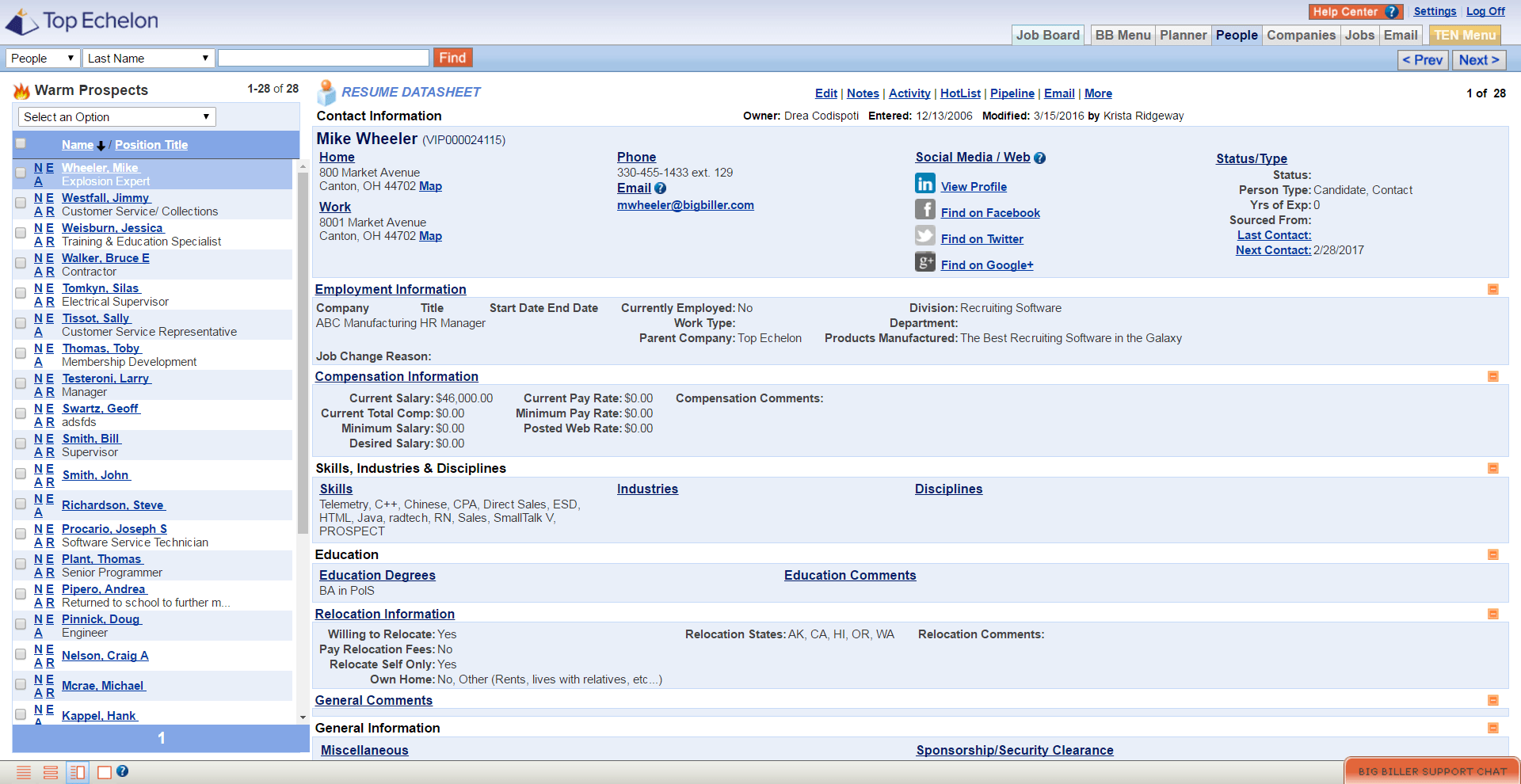
Task: Go to Next record
Action: click(1479, 60)
